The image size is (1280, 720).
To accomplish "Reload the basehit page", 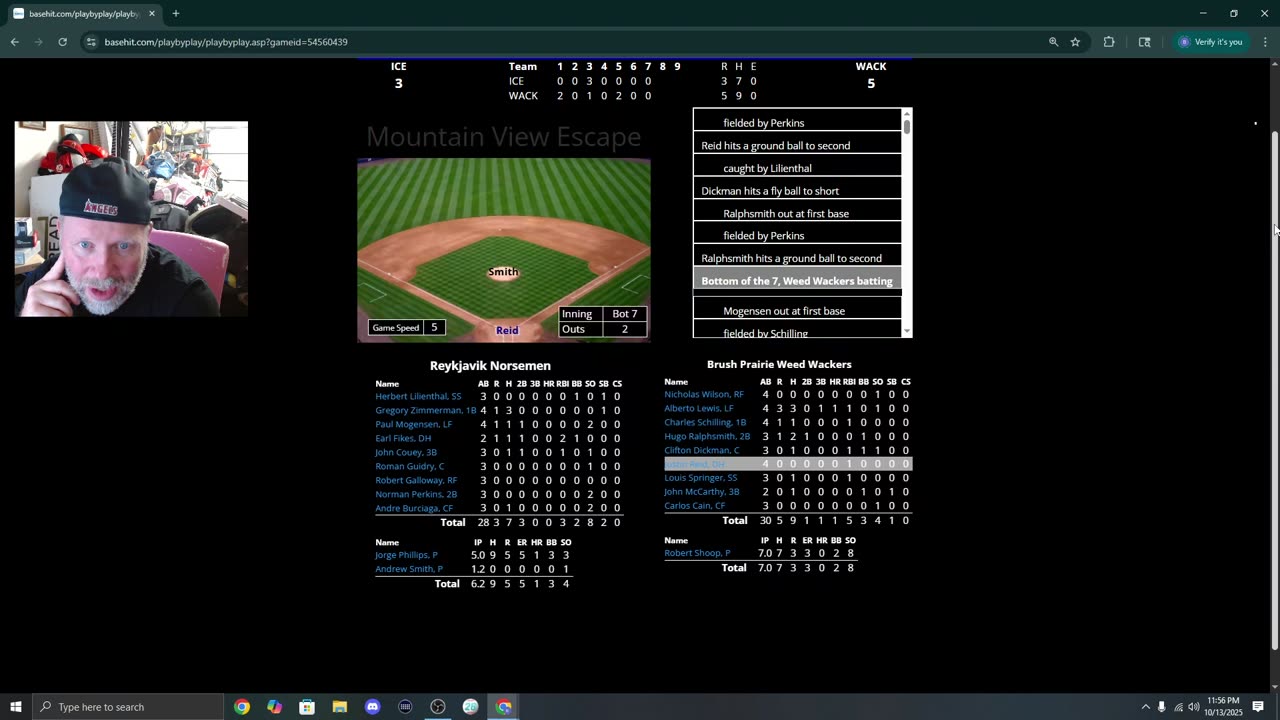I will click(62, 42).
